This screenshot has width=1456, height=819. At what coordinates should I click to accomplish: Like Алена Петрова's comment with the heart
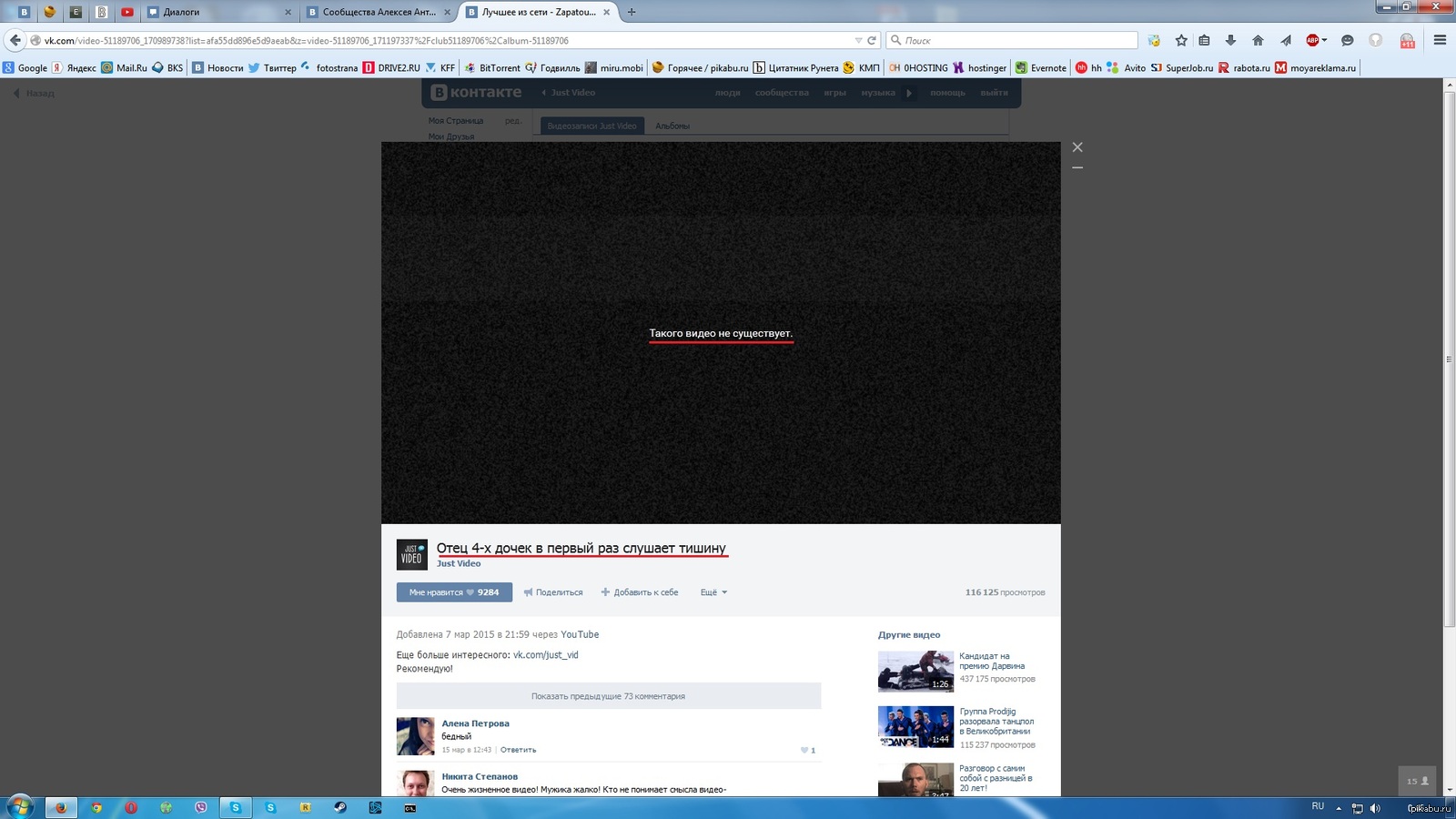[x=805, y=751]
